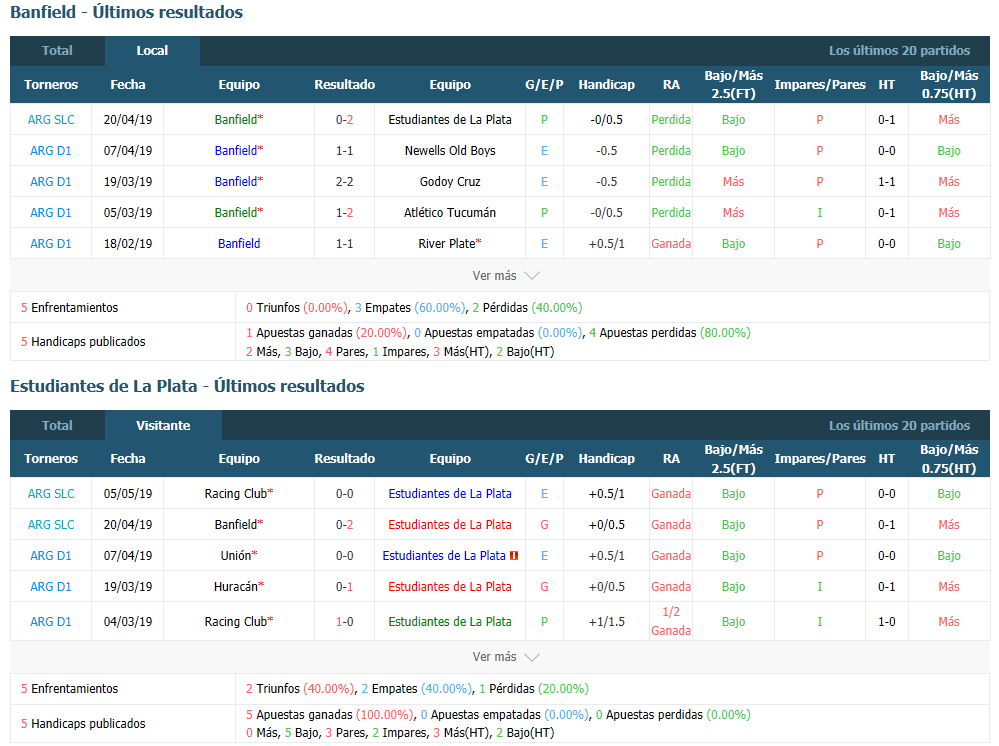
Task: Click handicap +1/1.5 in Estudiantes table
Action: click(x=607, y=622)
